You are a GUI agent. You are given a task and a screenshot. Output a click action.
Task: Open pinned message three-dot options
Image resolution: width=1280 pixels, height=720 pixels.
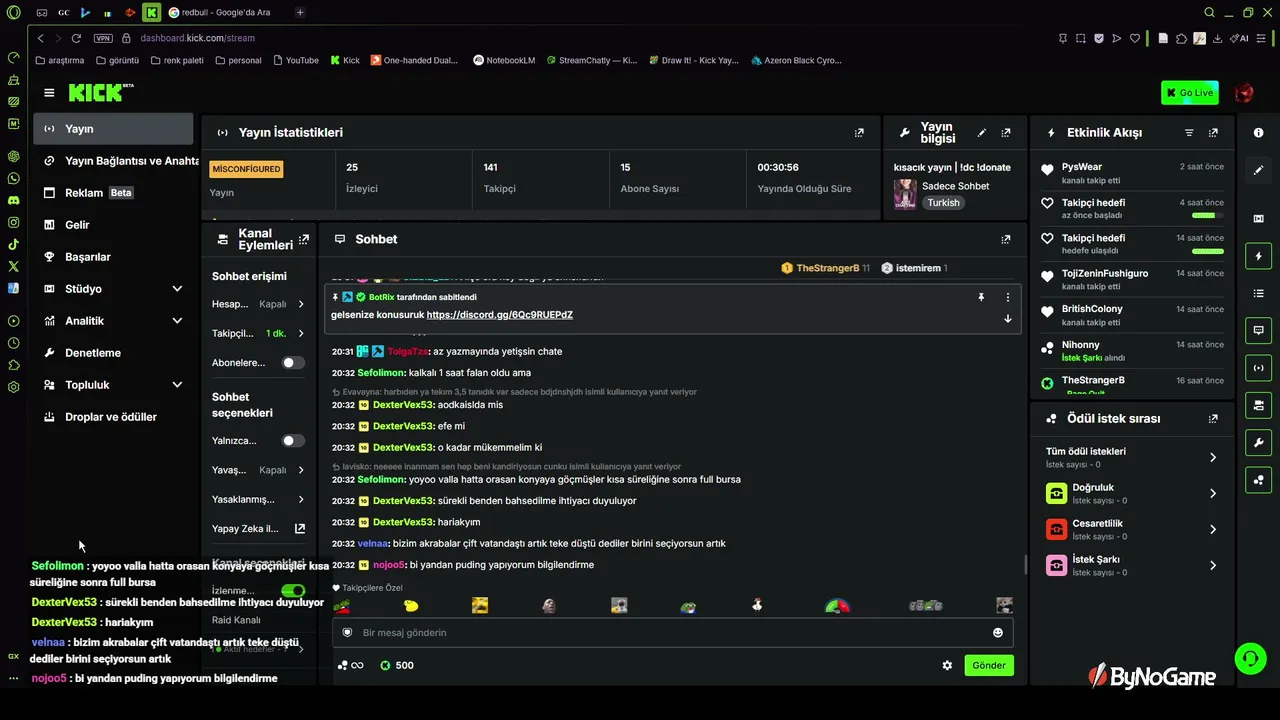coord(1008,297)
